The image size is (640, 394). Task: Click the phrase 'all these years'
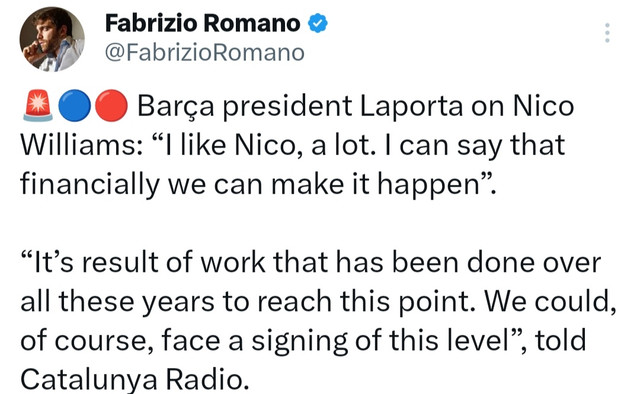pyautogui.click(x=118, y=303)
